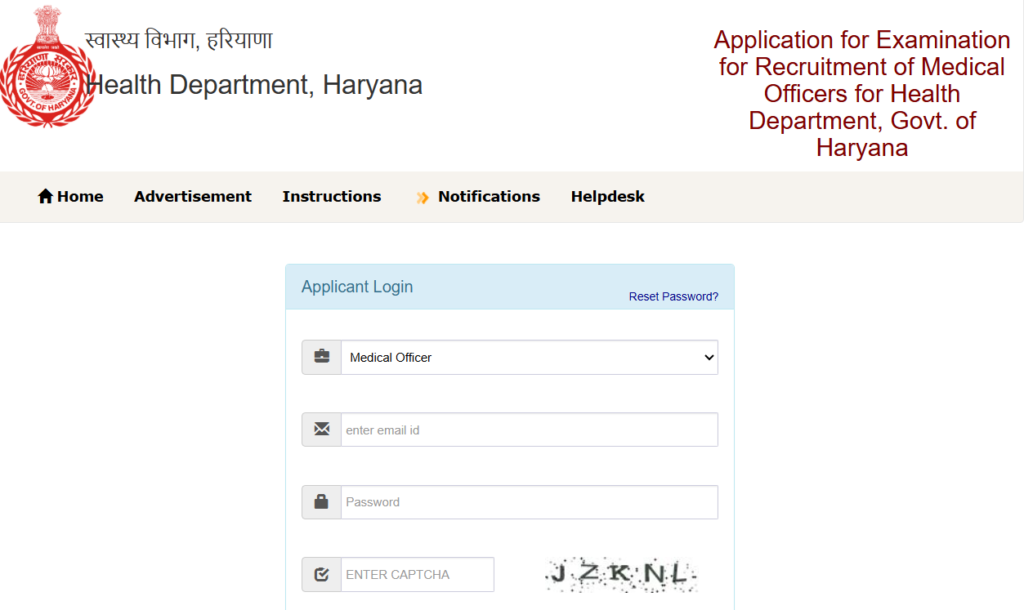
Task: Expand the post selection combo box arrow
Action: pos(707,357)
